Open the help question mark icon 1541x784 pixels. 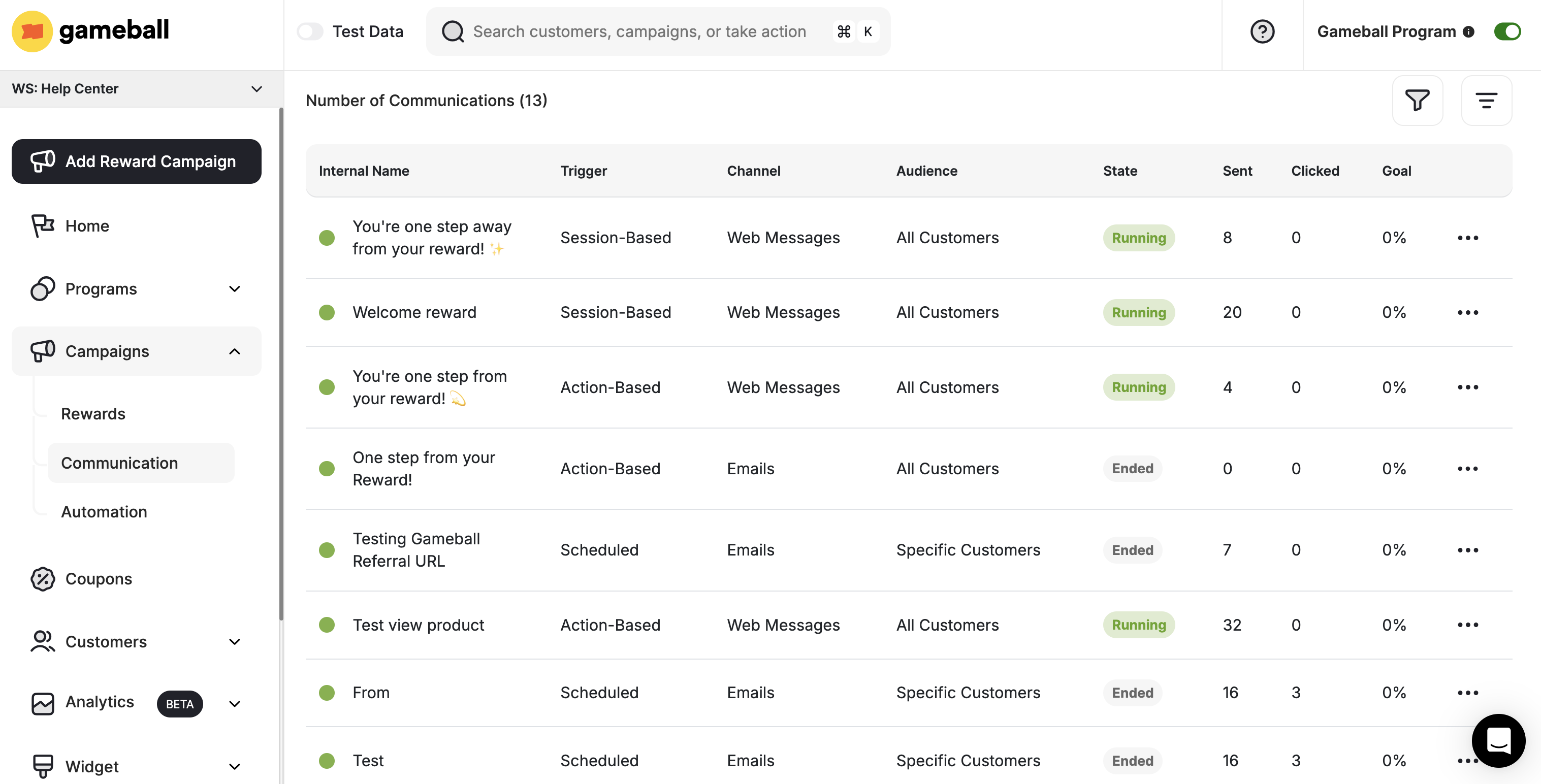(1262, 31)
